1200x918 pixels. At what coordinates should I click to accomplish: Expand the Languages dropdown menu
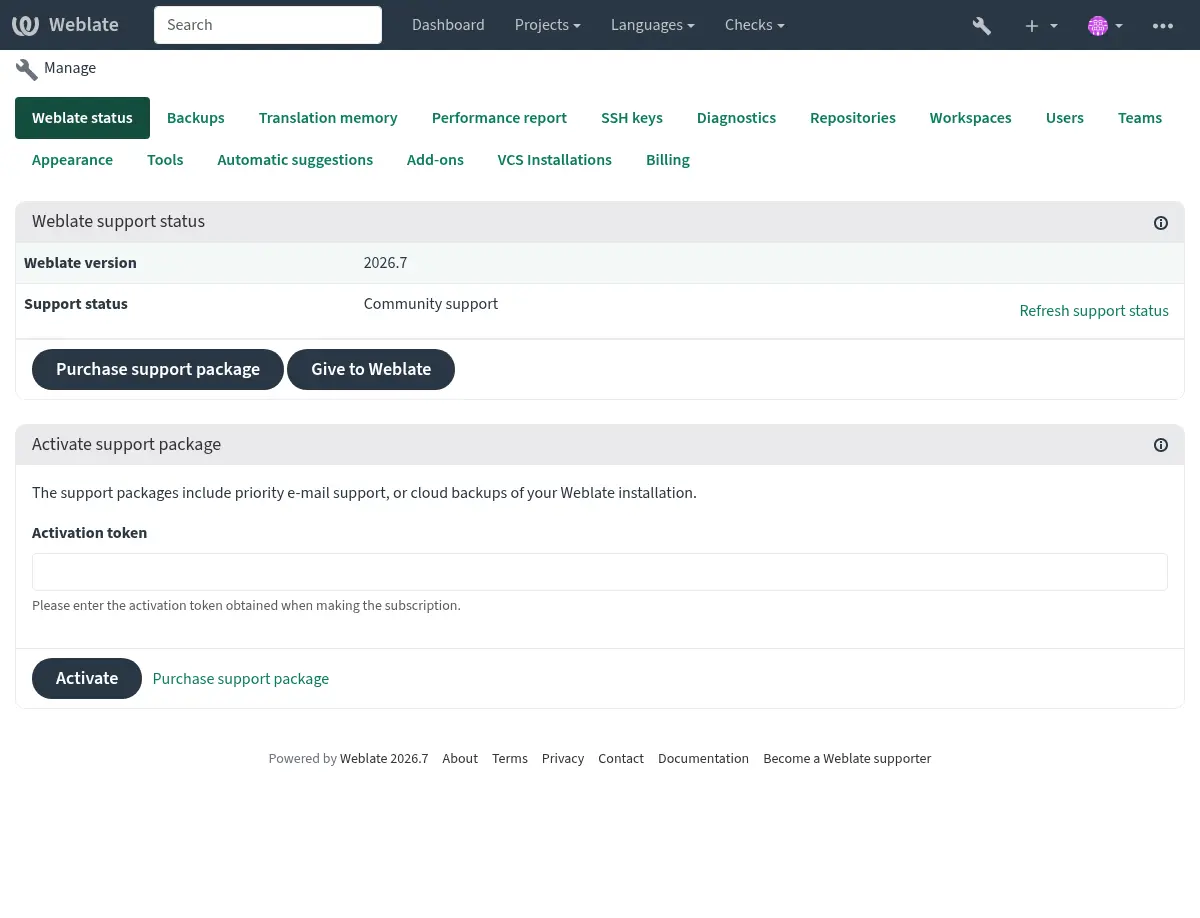pos(653,25)
